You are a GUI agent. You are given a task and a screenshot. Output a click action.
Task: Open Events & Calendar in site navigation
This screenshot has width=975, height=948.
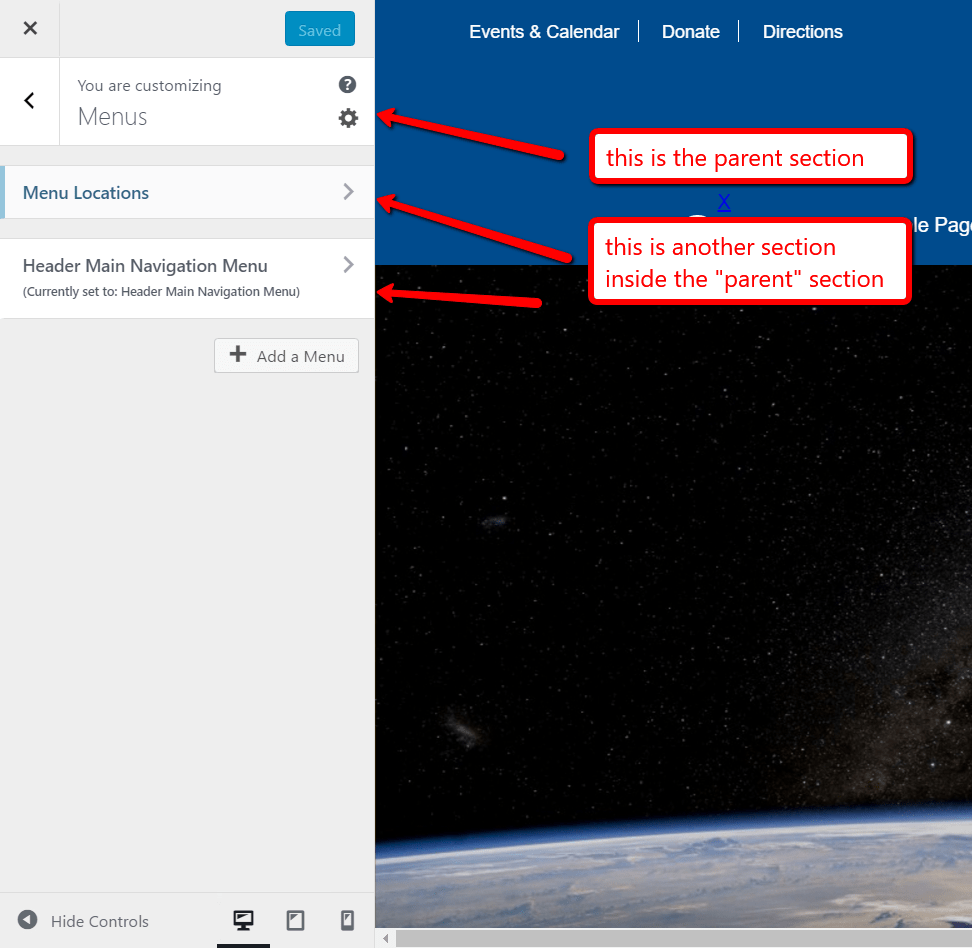[x=544, y=32]
